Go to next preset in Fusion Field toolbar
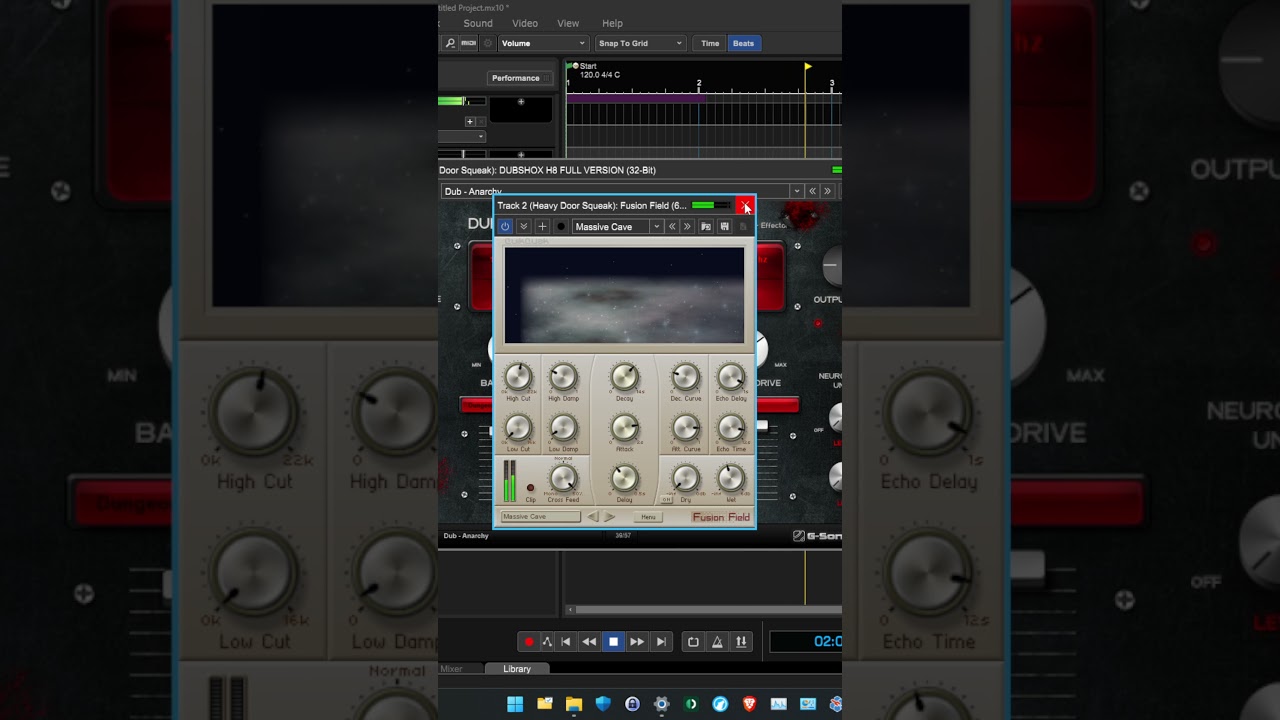 pyautogui.click(x=687, y=227)
